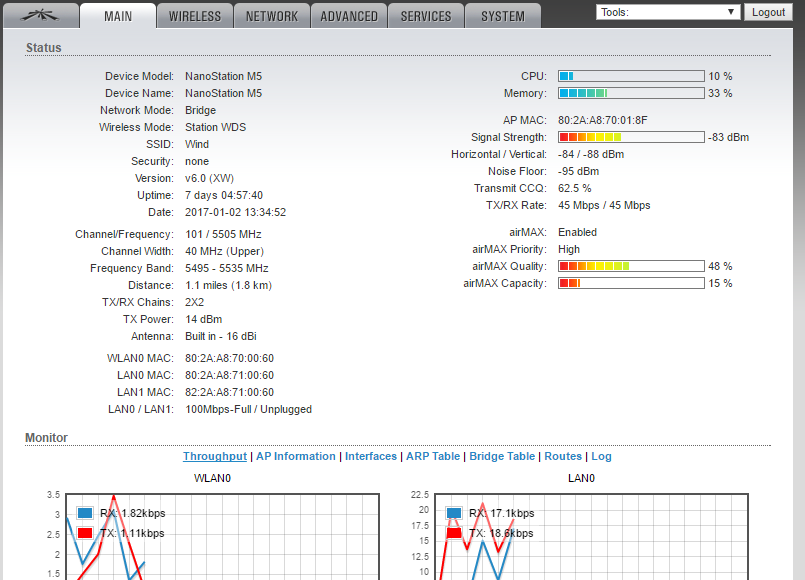Click the LAN0 RX blue legend swatch

(x=454, y=513)
